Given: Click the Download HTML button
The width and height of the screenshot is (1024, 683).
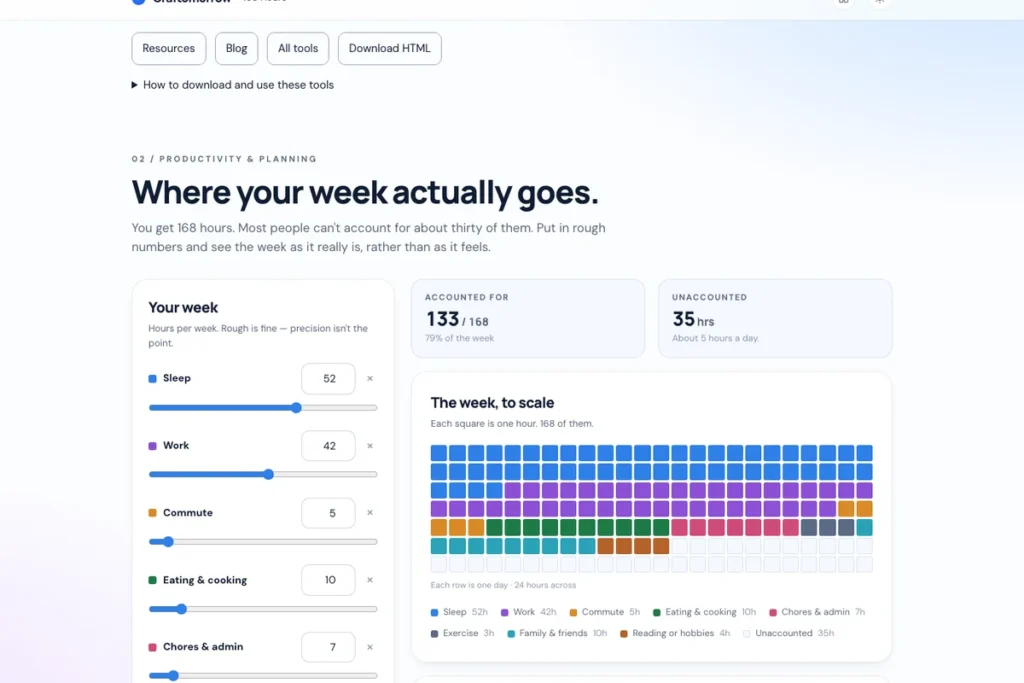Looking at the screenshot, I should pos(389,48).
